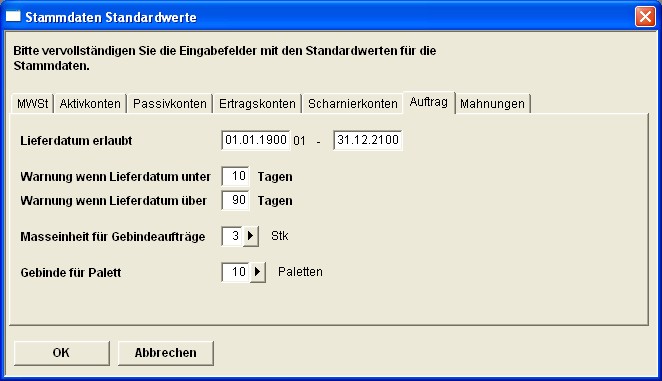This screenshot has width=662, height=381.
Task: Click the window icon in title bar
Action: (x=13, y=16)
